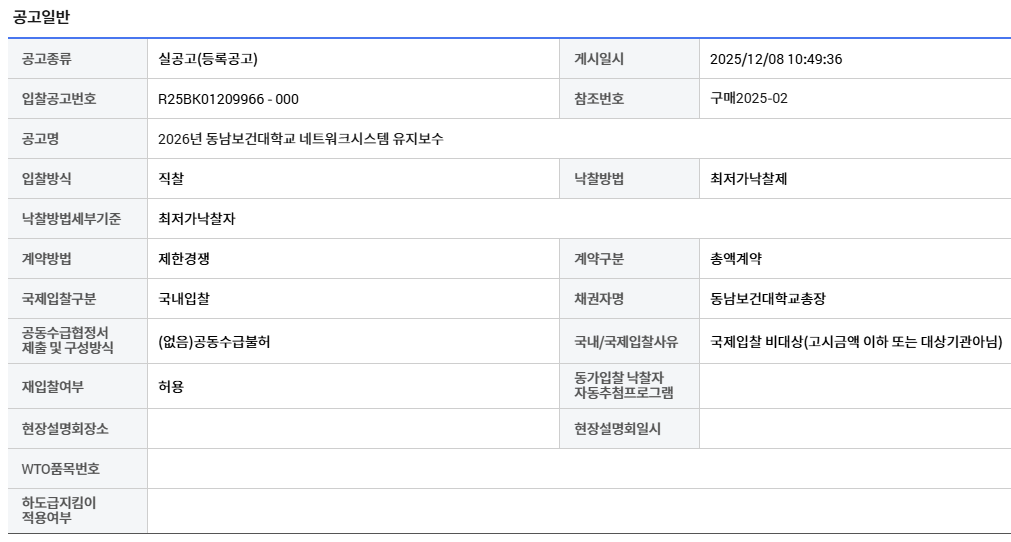Click the 제한경쟁 contract method value
Viewport: 1011px width, 542px height.
pos(184,259)
